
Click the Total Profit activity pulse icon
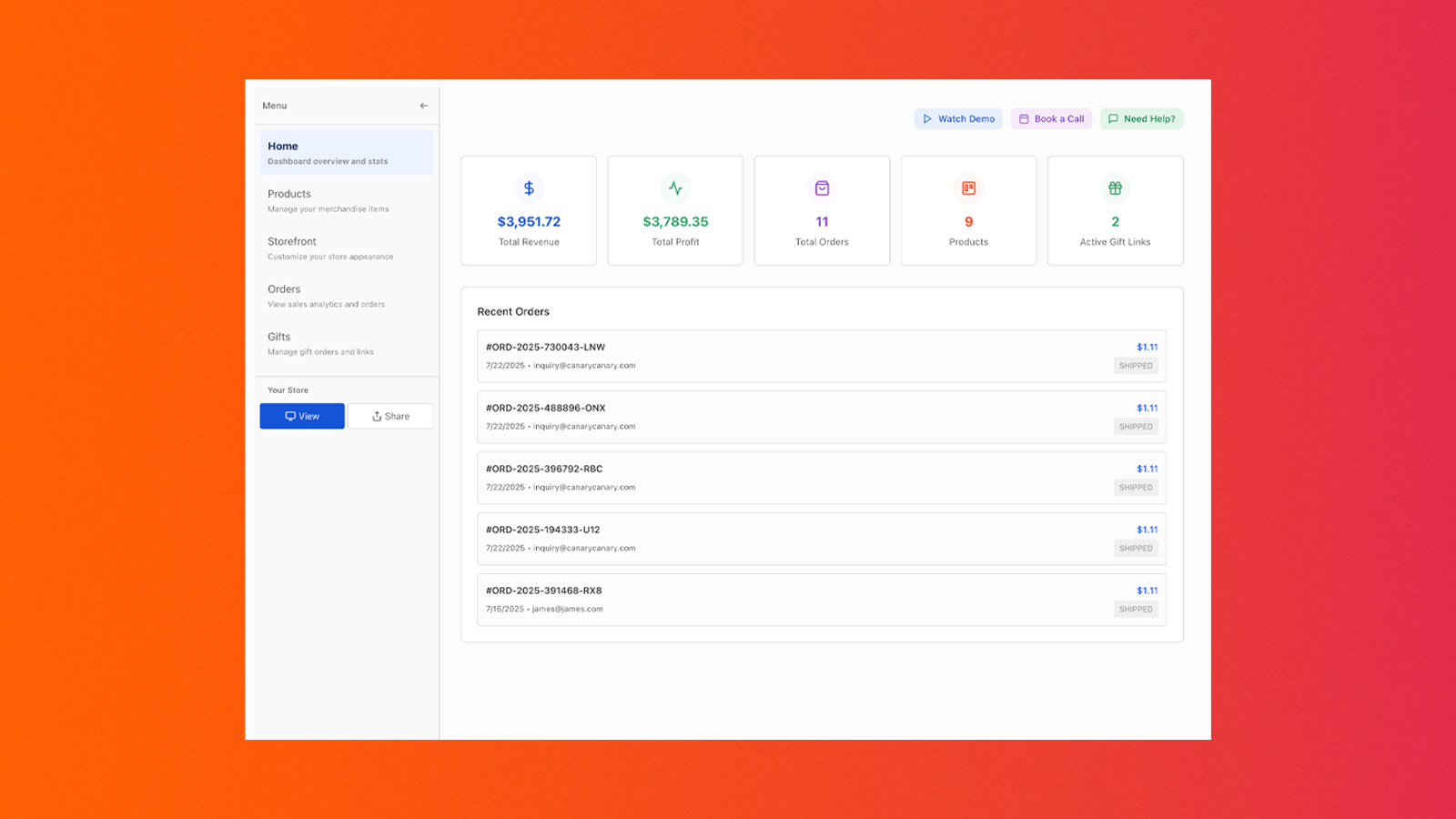point(675,188)
